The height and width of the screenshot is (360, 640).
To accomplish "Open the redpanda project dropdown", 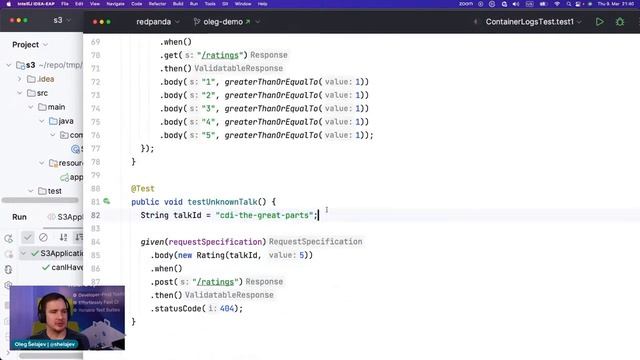I will (158, 22).
